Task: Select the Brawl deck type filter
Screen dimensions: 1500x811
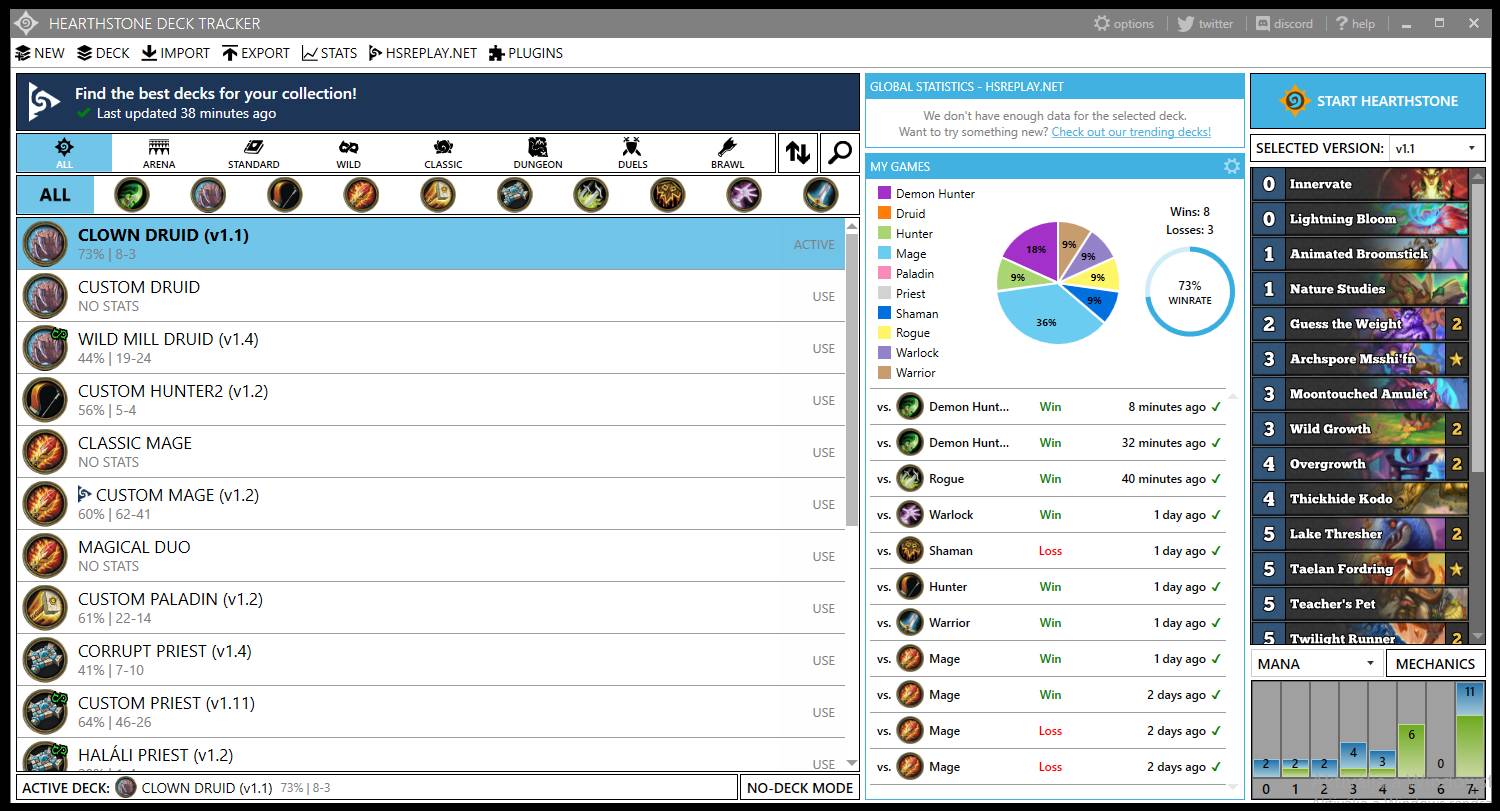Action: (x=727, y=153)
